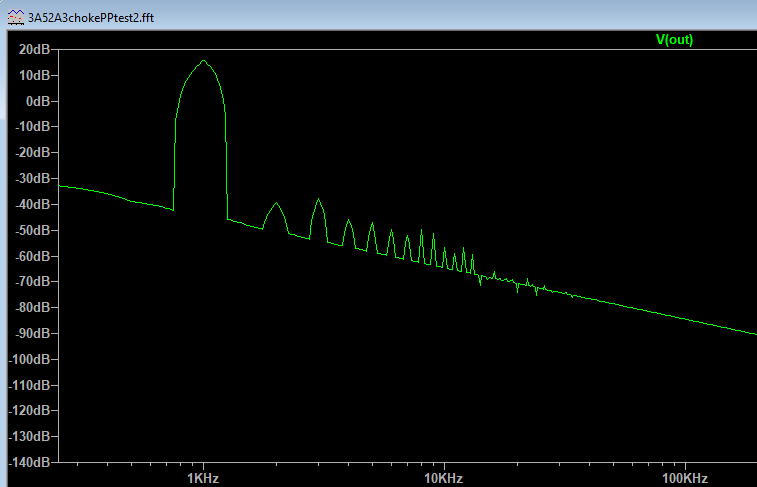The width and height of the screenshot is (757, 487).
Task: Click the -130dB axis label
Action: tap(29, 436)
